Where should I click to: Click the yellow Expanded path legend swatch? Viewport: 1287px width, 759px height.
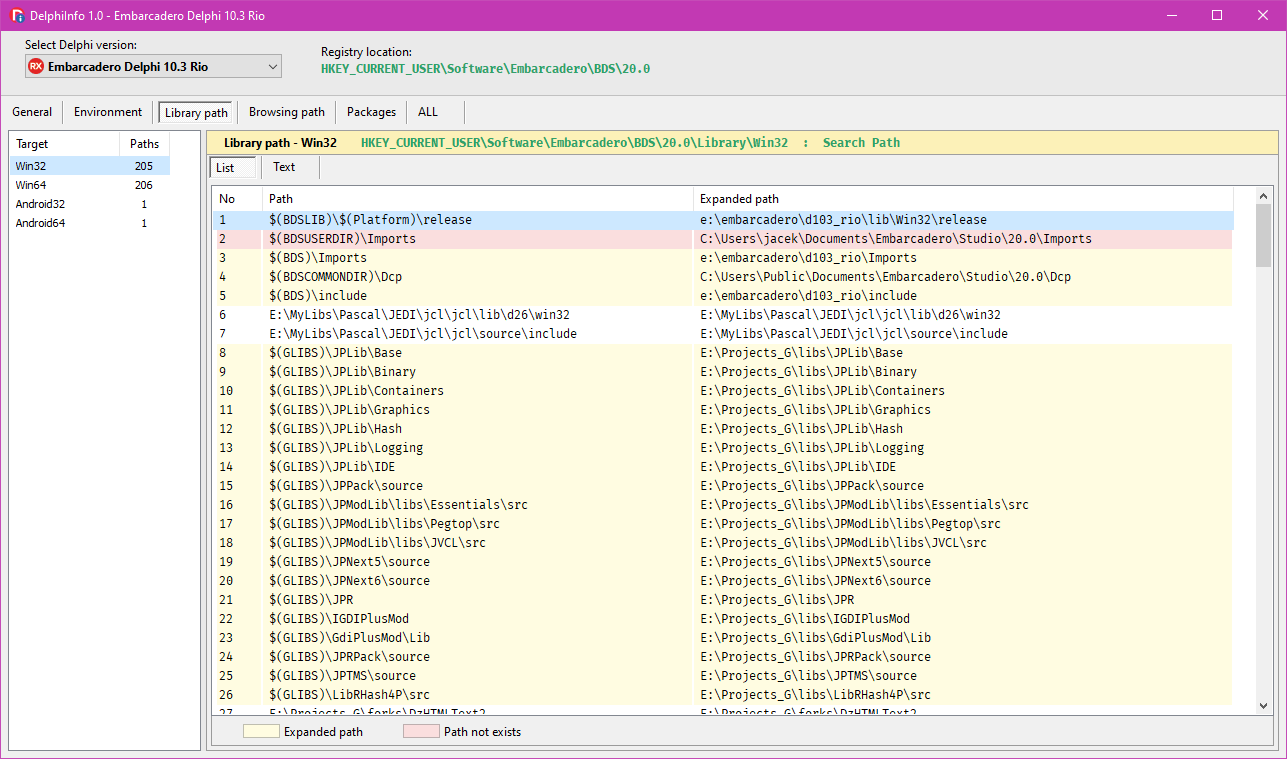[x=260, y=732]
